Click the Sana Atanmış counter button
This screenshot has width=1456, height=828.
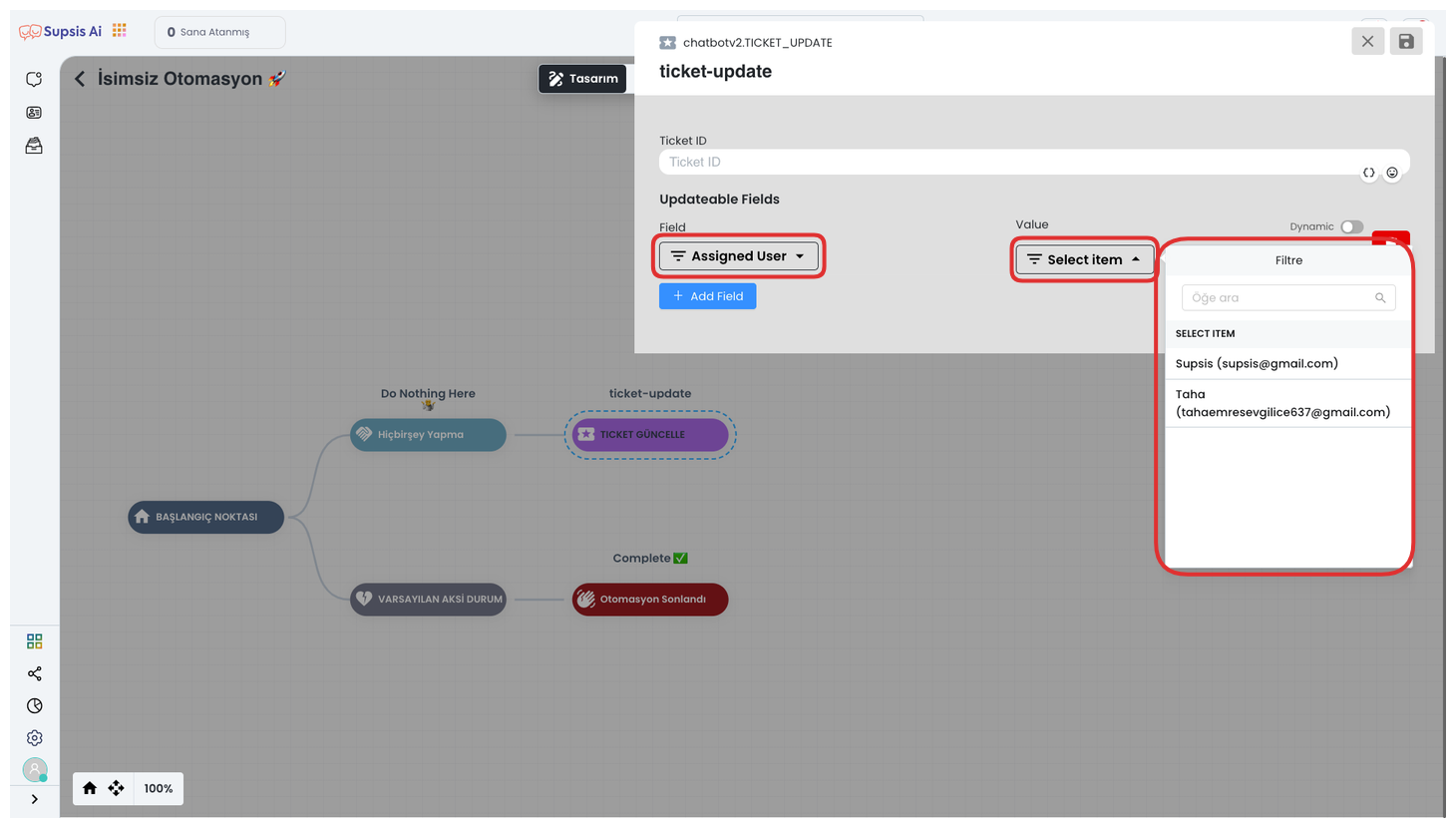(x=219, y=32)
